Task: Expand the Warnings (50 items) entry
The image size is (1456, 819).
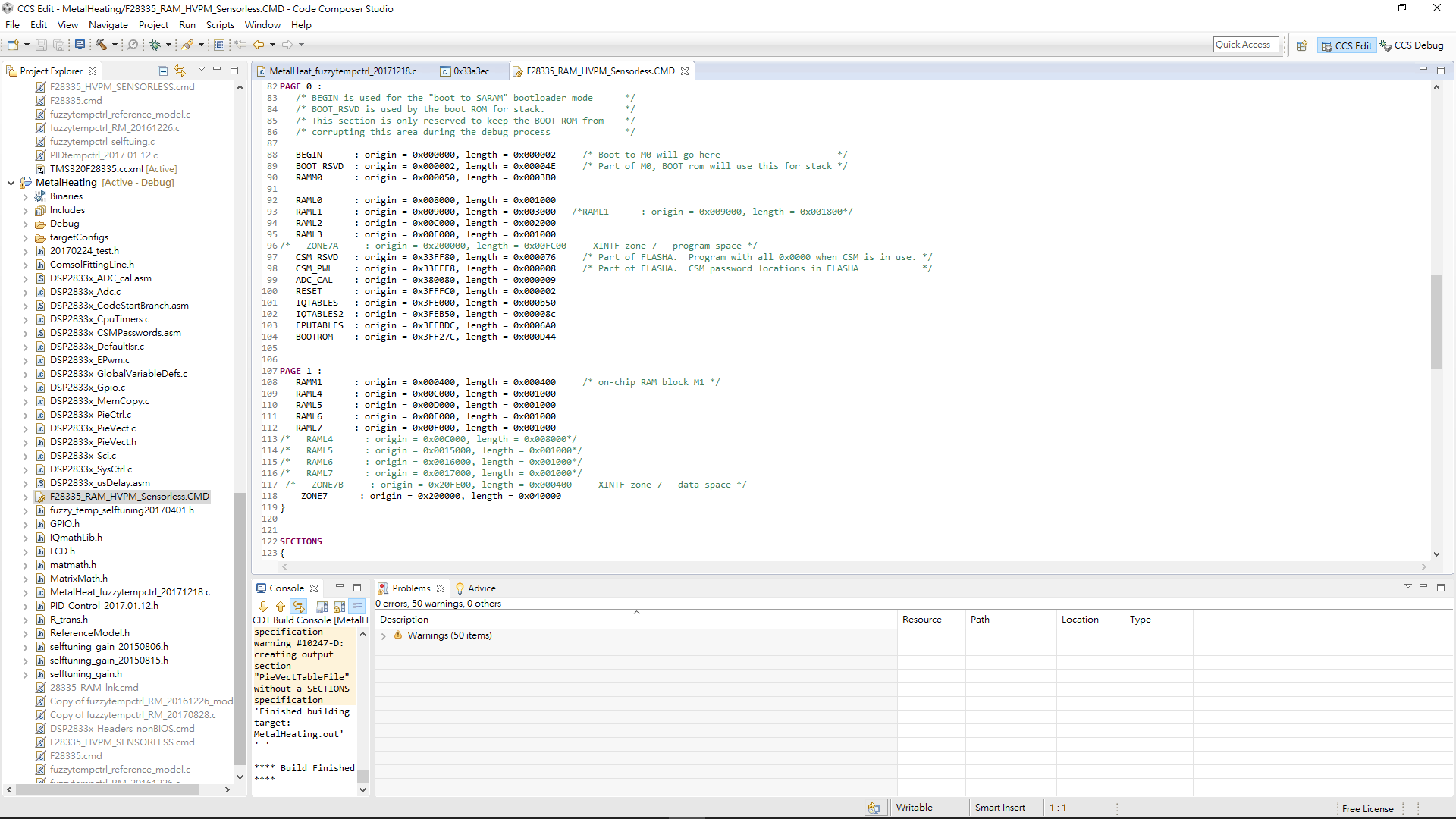Action: (384, 636)
